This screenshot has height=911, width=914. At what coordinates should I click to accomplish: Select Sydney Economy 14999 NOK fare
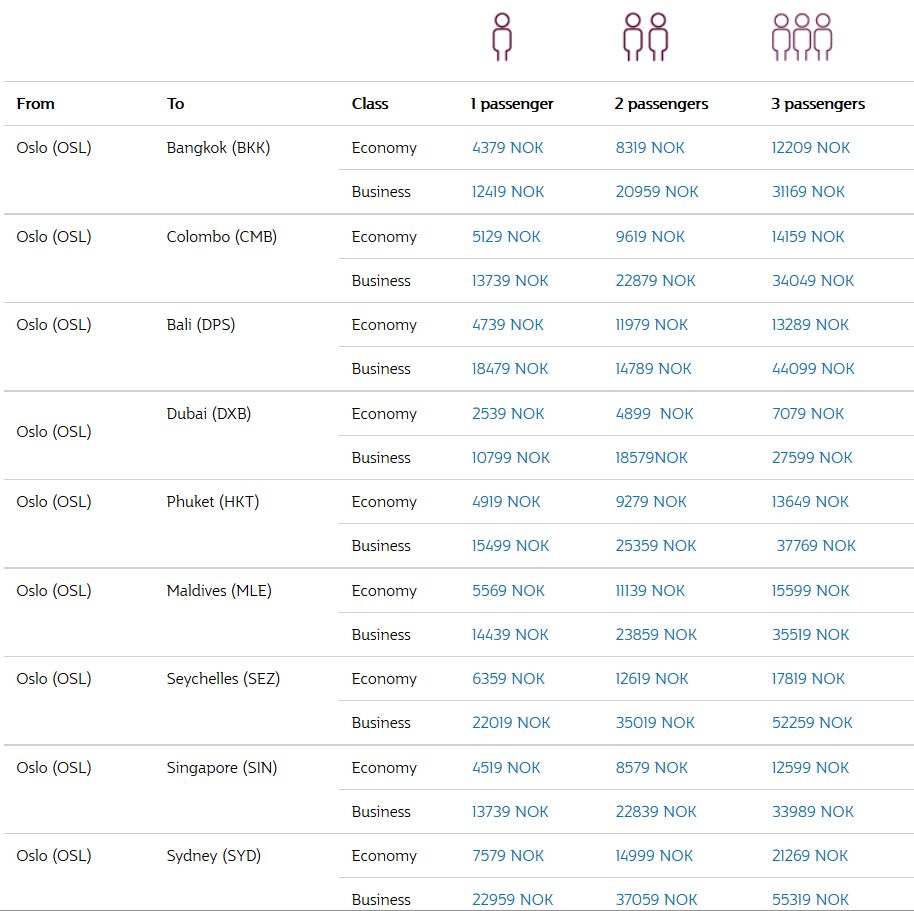pos(654,856)
